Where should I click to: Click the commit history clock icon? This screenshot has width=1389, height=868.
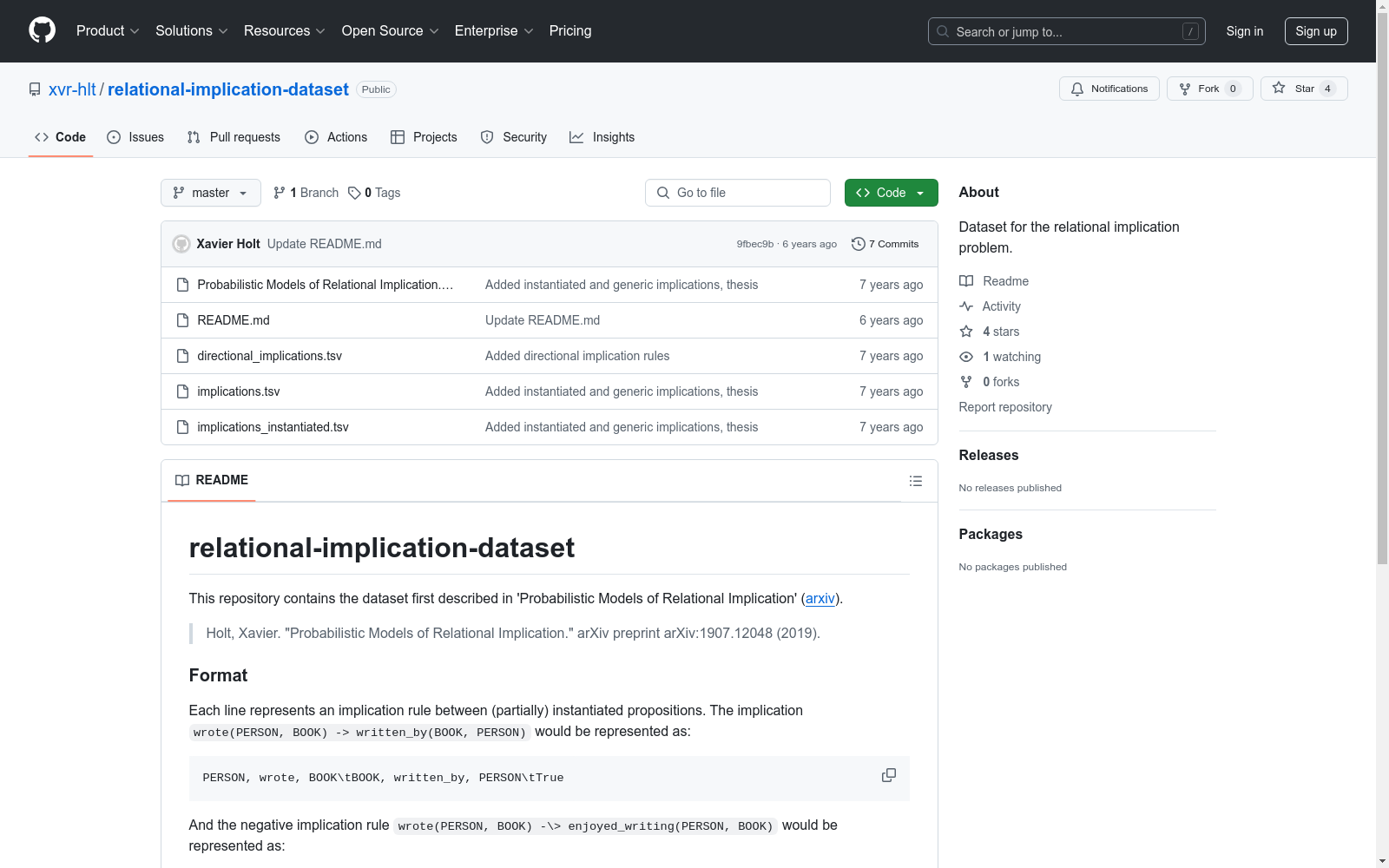click(x=859, y=244)
